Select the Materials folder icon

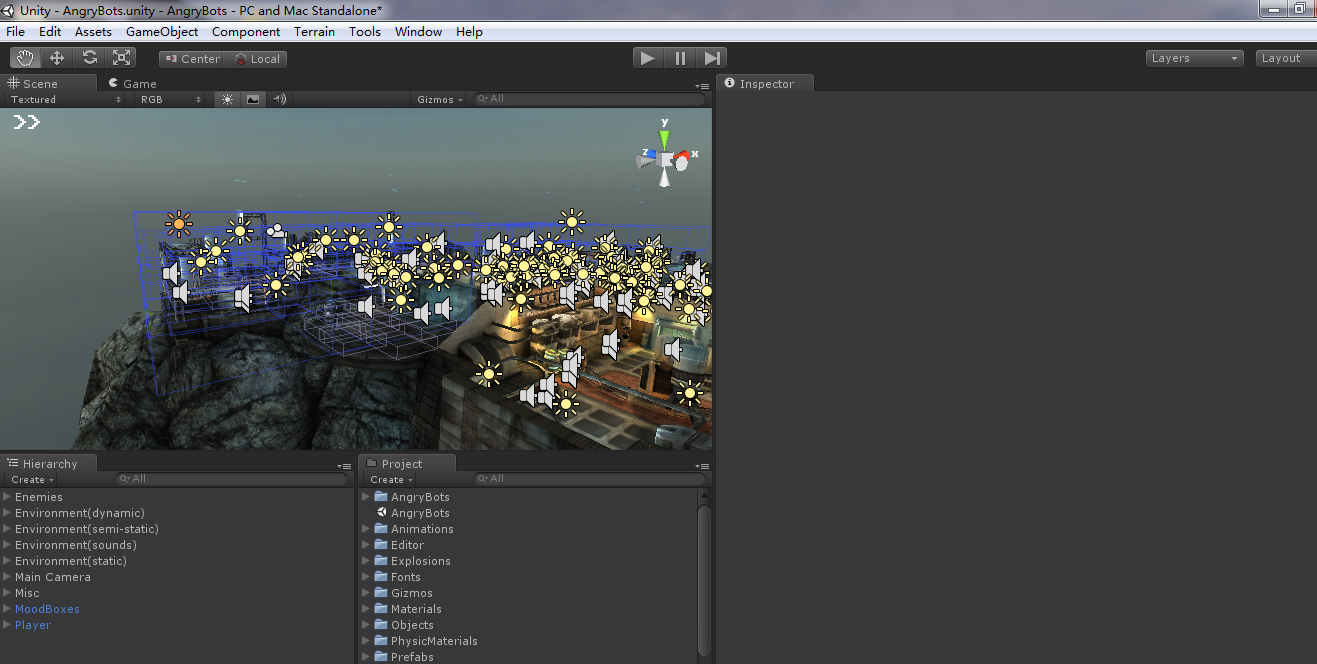click(381, 609)
